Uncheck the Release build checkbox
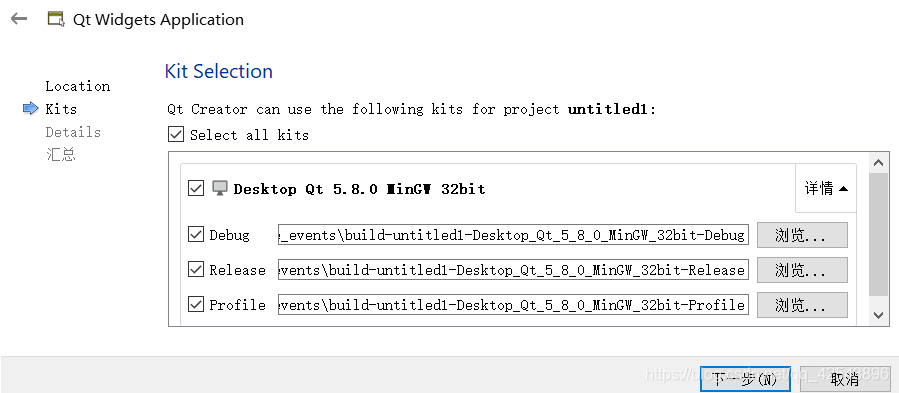The image size is (899, 393). pos(196,270)
